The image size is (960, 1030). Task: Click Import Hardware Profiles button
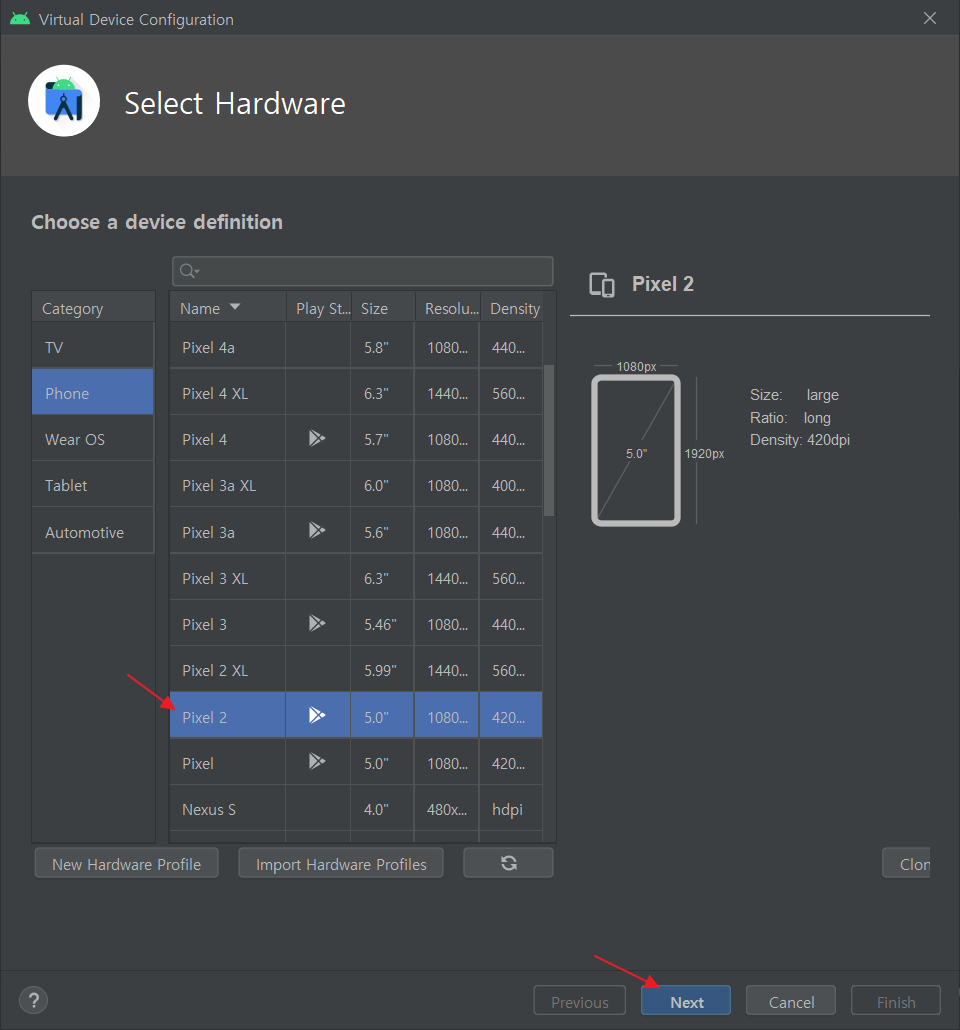(x=341, y=863)
